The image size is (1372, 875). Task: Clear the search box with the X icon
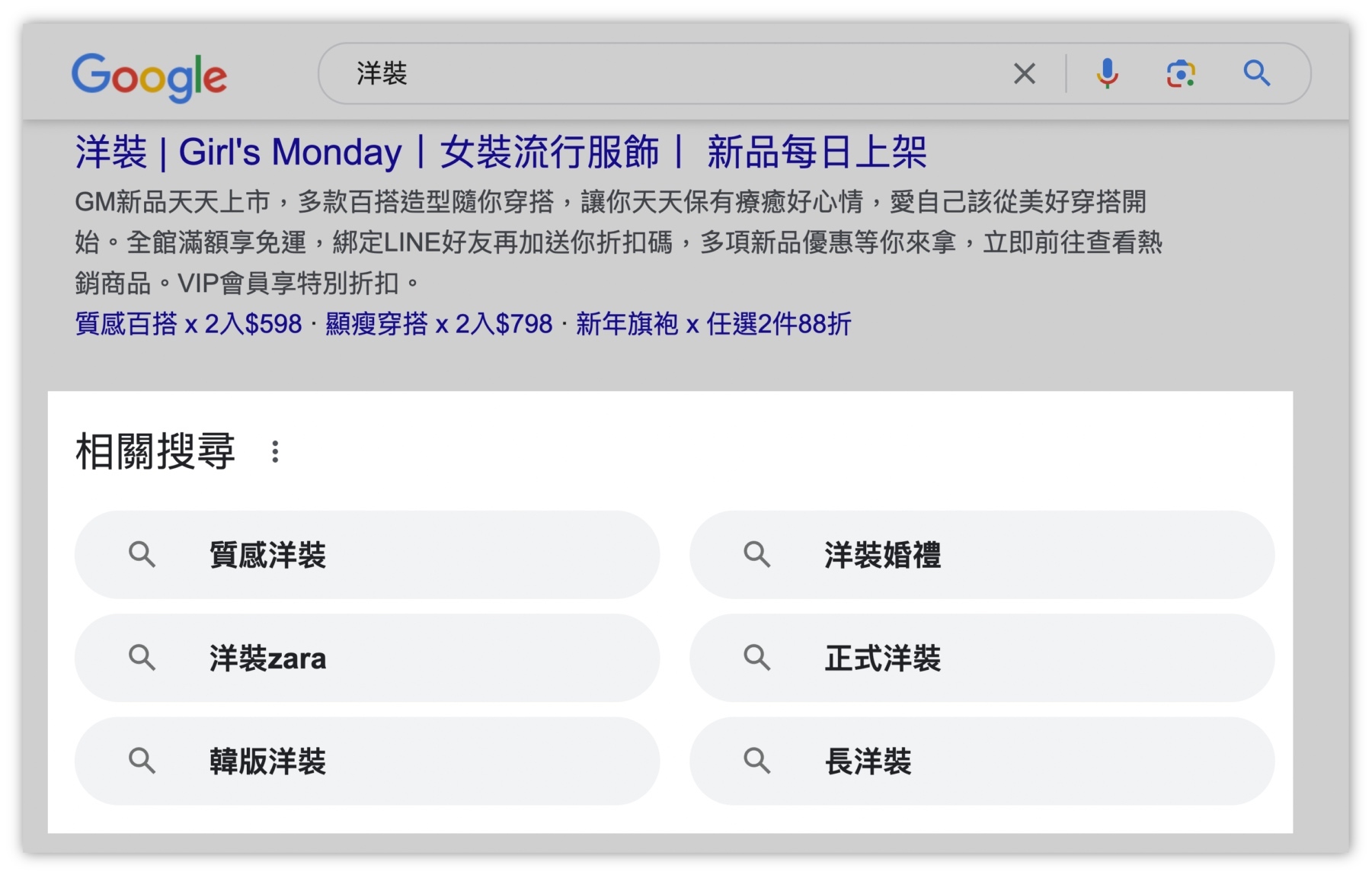1025,74
